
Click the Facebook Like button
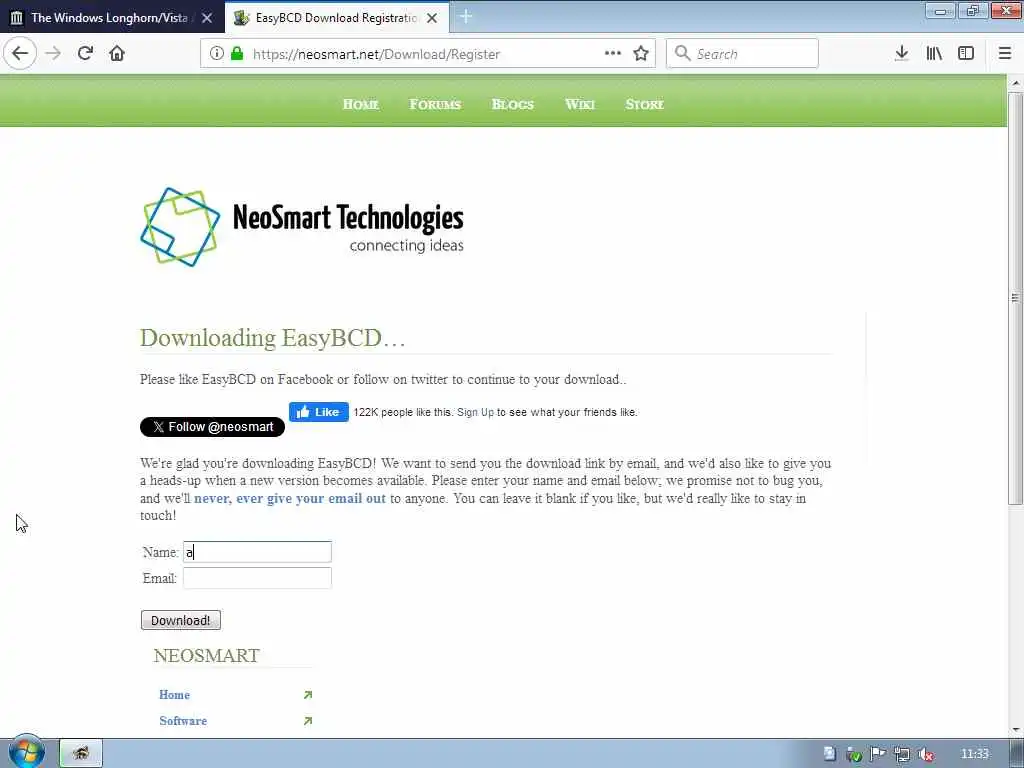click(x=319, y=412)
